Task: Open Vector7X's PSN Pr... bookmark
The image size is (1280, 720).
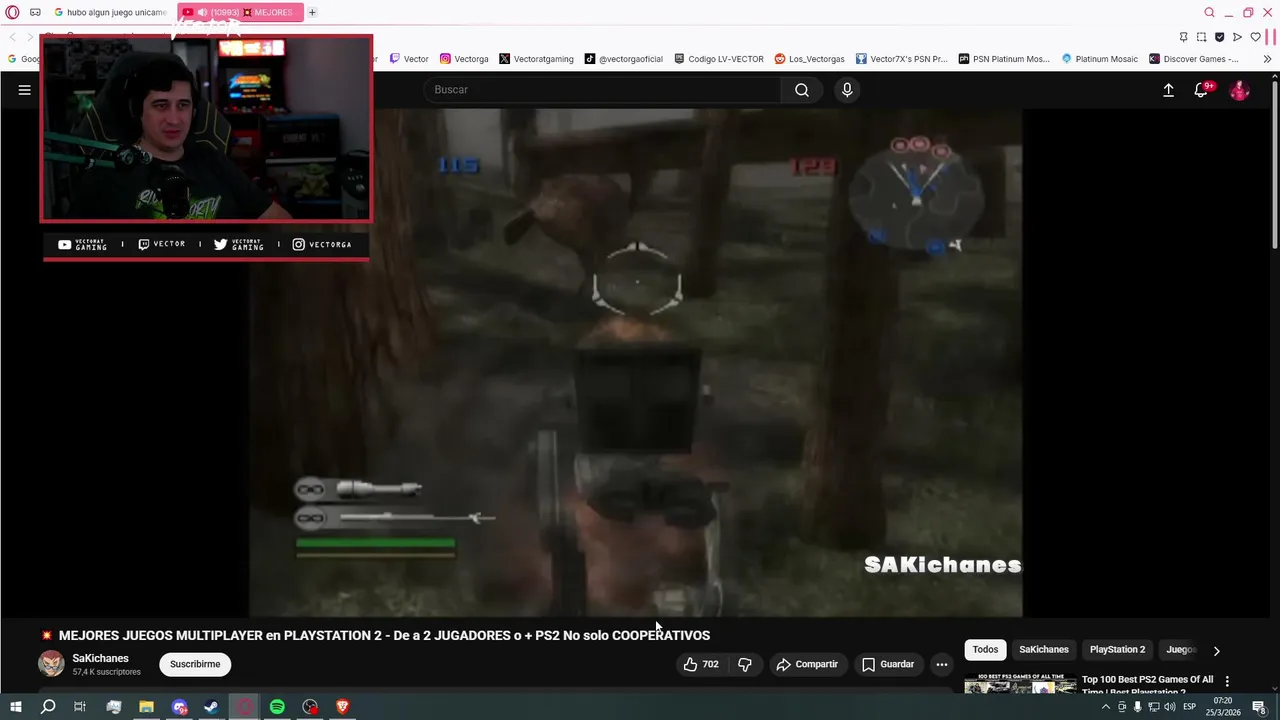Action: click(901, 59)
